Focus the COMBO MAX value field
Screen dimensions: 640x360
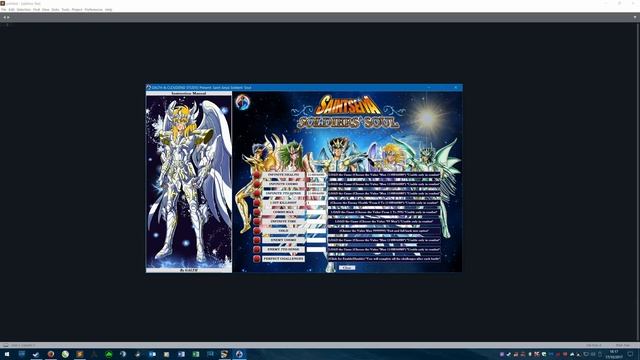click(x=316, y=212)
